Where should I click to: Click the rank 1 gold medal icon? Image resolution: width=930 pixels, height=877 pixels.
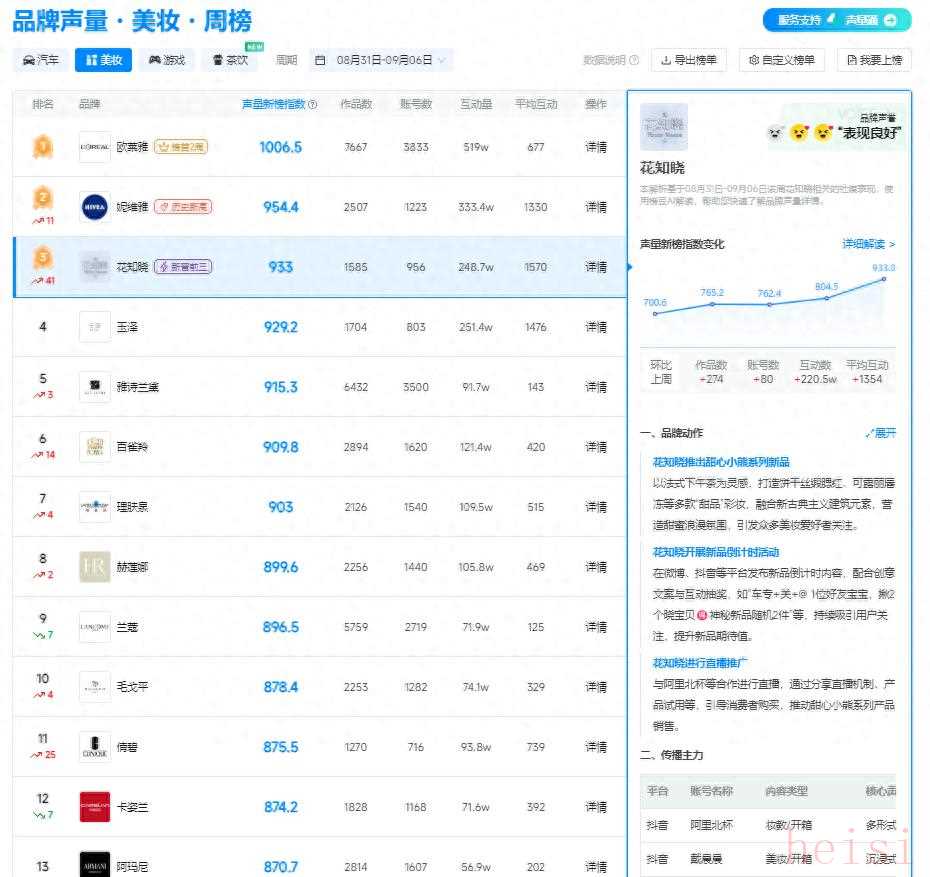pyautogui.click(x=42, y=147)
